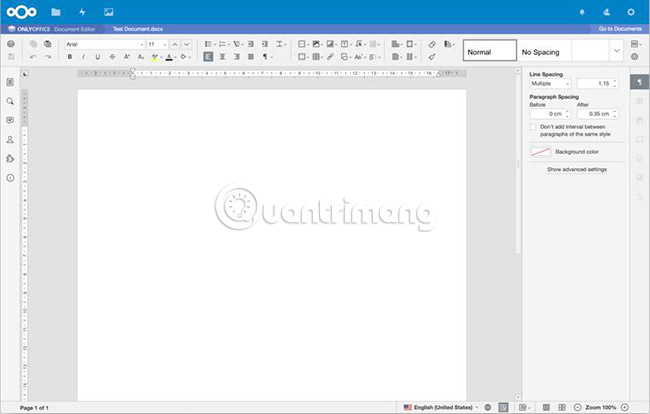Check 'Don't add interval between paragraphs' box
The width and height of the screenshot is (650, 414).
533,128
